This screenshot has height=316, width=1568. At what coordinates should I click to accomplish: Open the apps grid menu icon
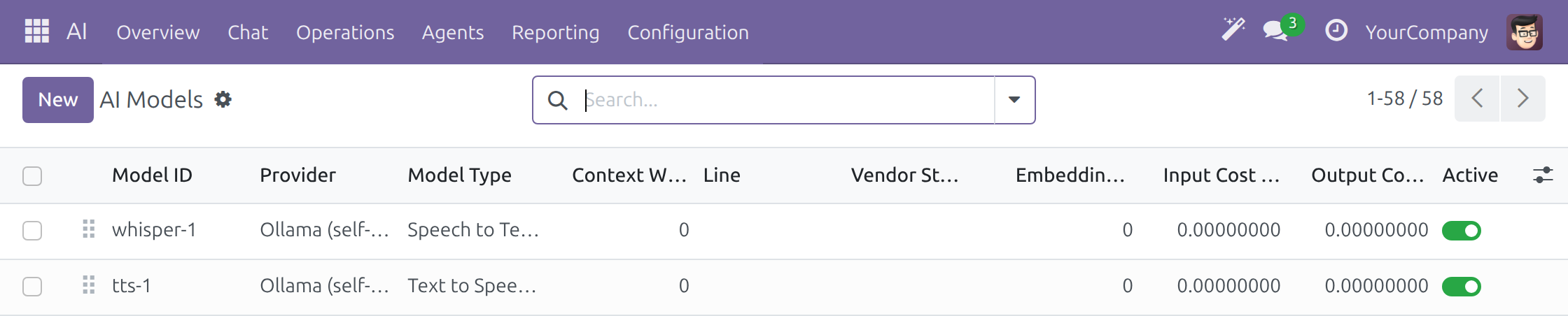[x=36, y=31]
